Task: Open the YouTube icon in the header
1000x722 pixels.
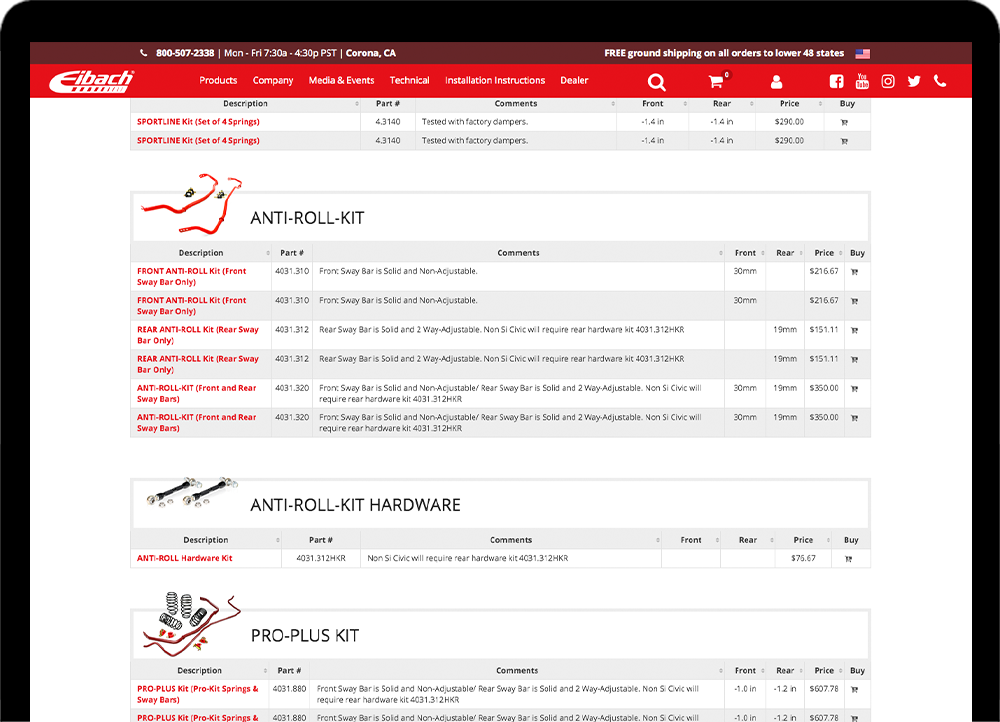Action: pyautogui.click(x=862, y=81)
